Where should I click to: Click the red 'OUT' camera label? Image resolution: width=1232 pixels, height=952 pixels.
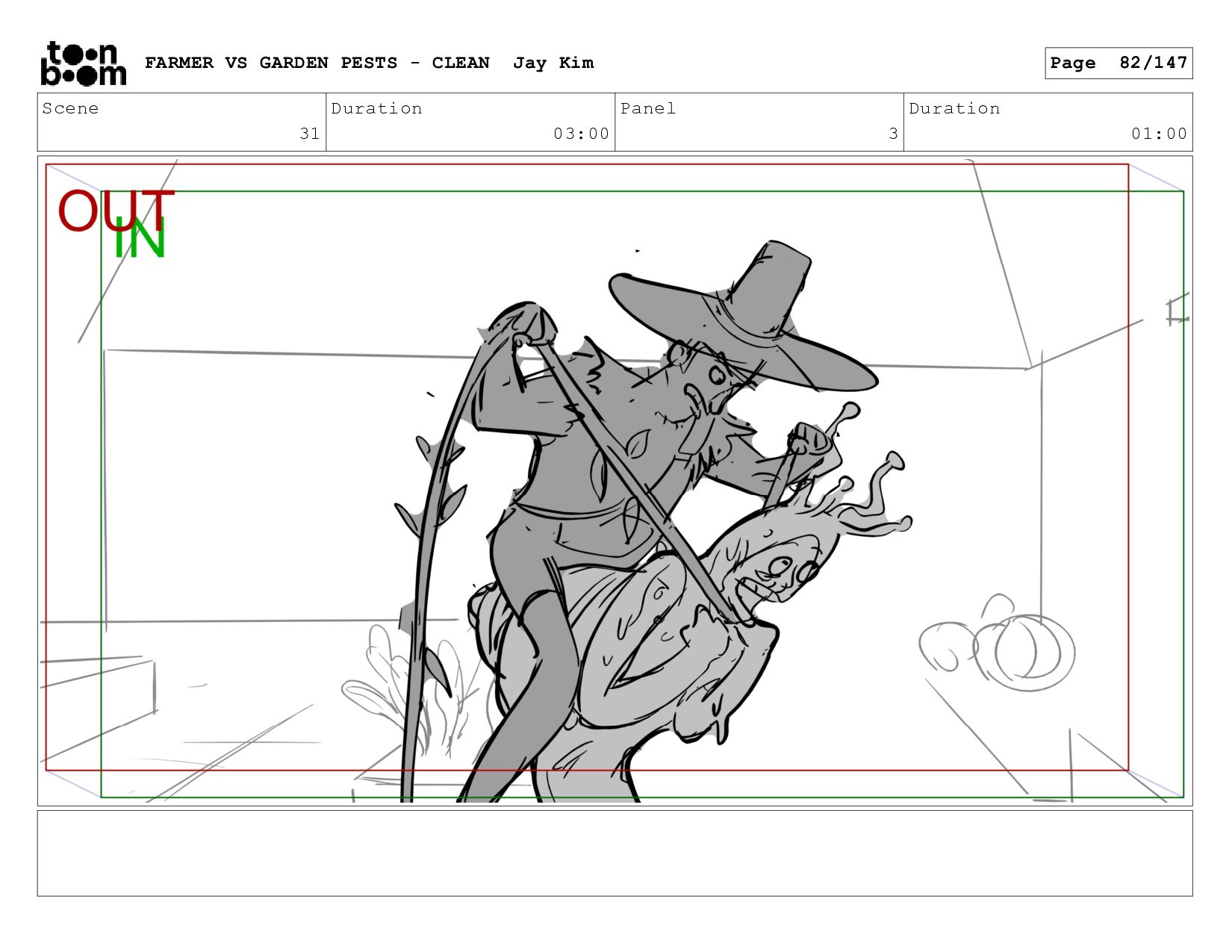click(116, 211)
